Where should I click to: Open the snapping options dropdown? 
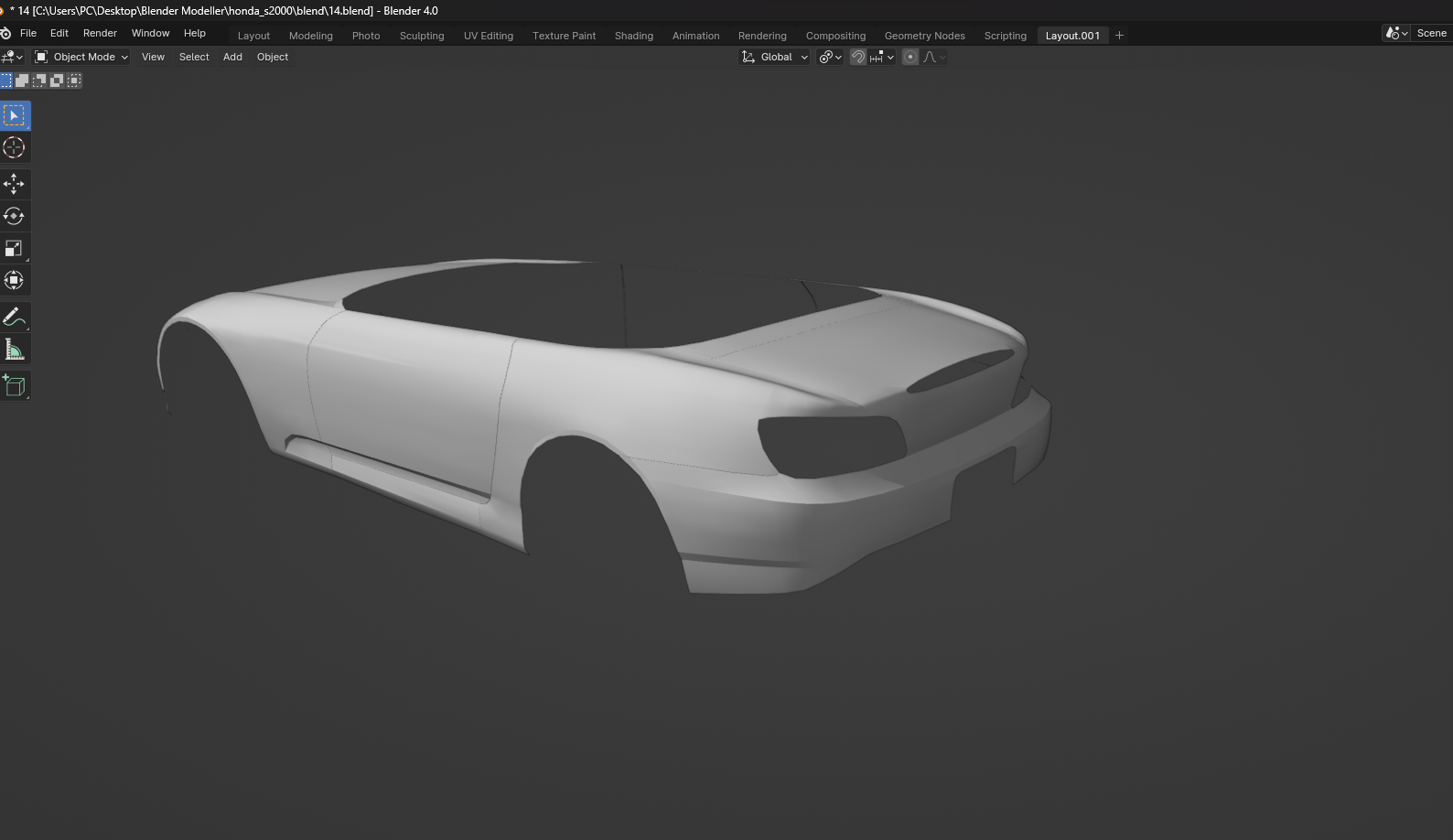pyautogui.click(x=882, y=57)
